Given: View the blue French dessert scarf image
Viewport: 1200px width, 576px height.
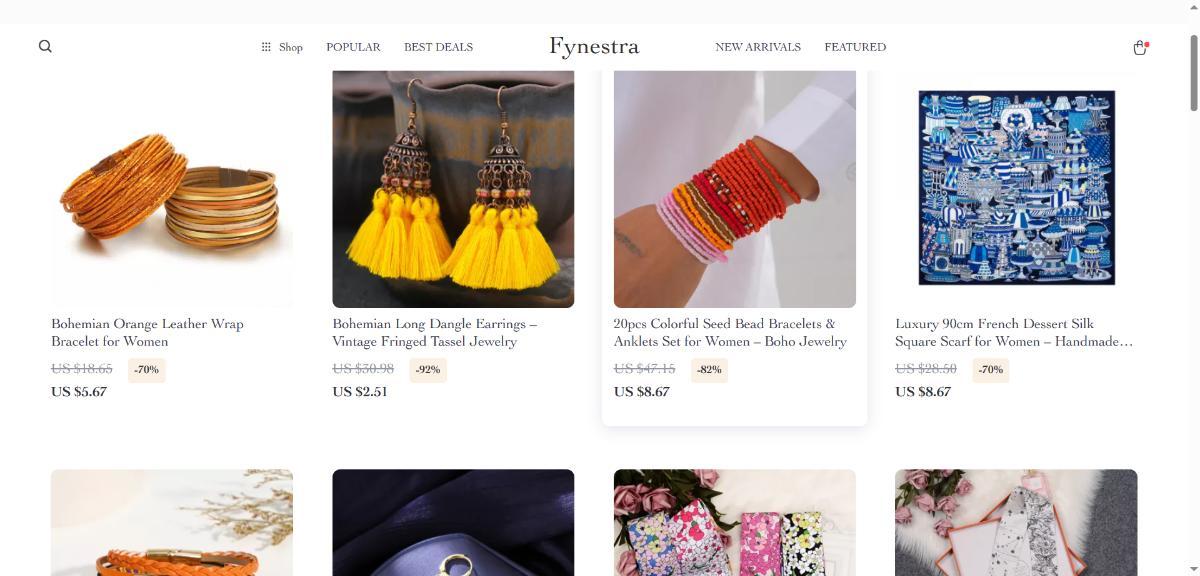Looking at the screenshot, I should [x=1016, y=189].
